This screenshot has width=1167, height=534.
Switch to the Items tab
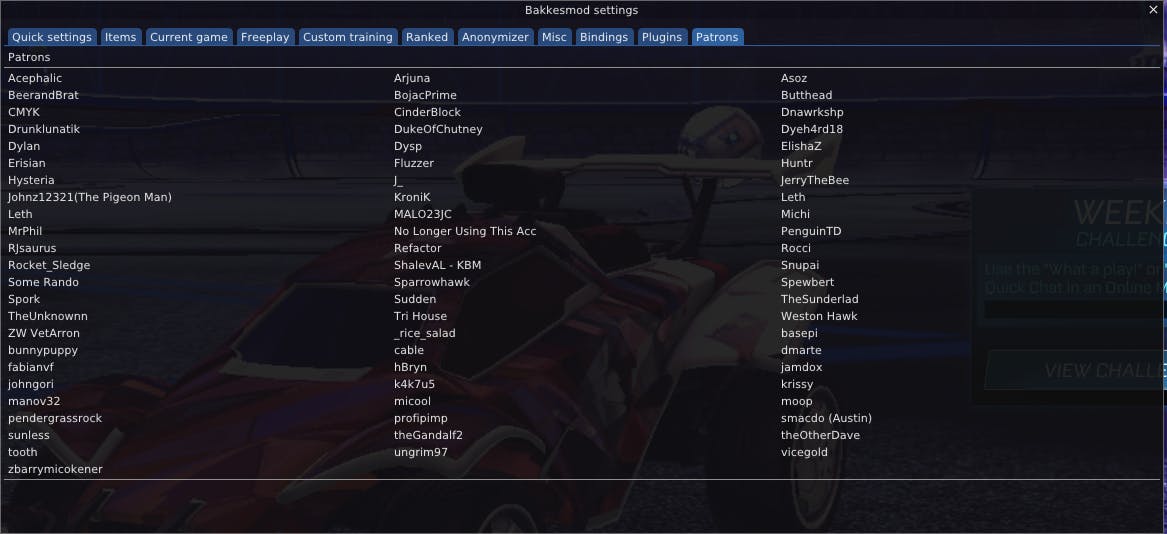[120, 37]
